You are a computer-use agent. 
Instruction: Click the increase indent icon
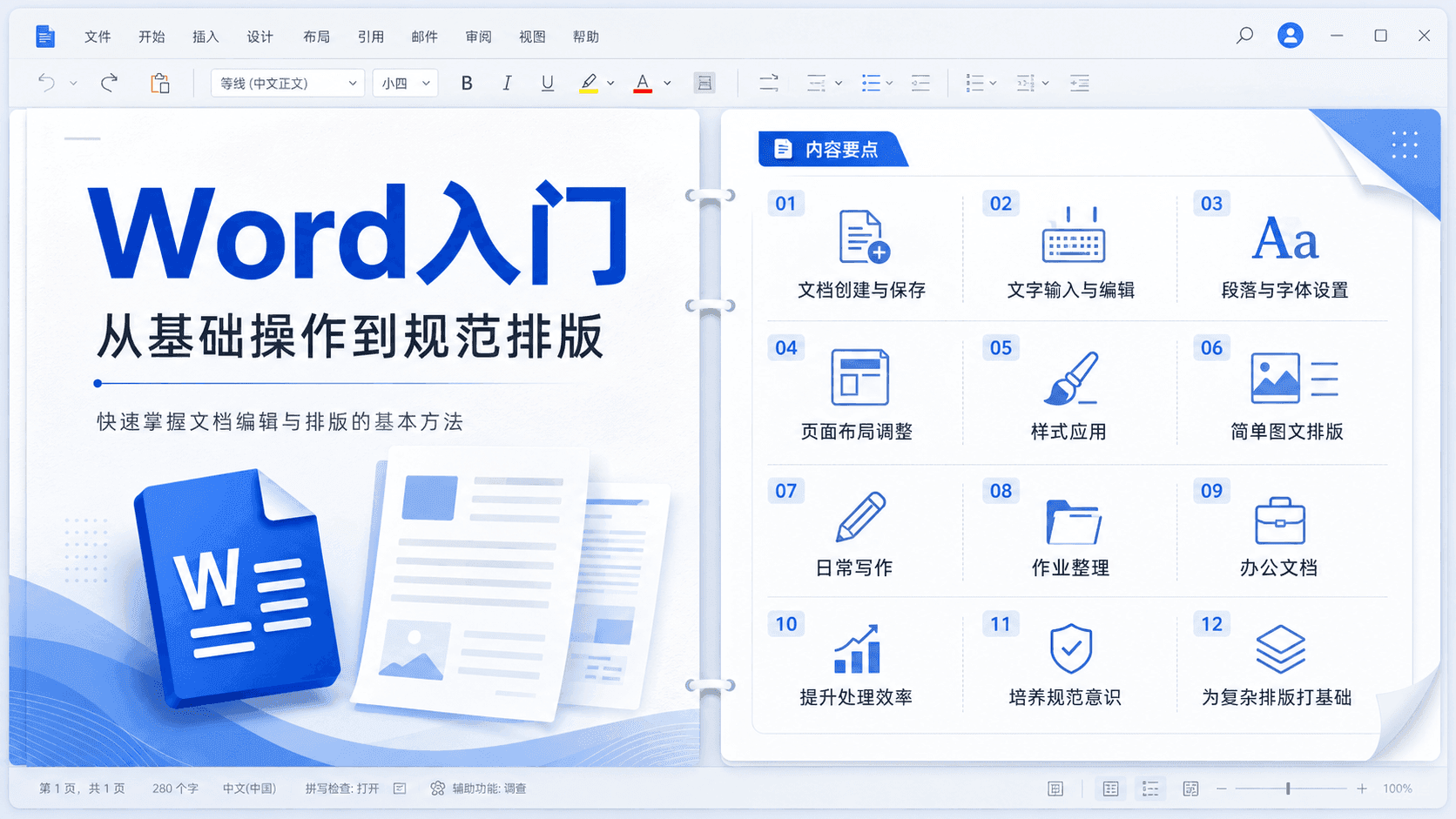[1080, 83]
